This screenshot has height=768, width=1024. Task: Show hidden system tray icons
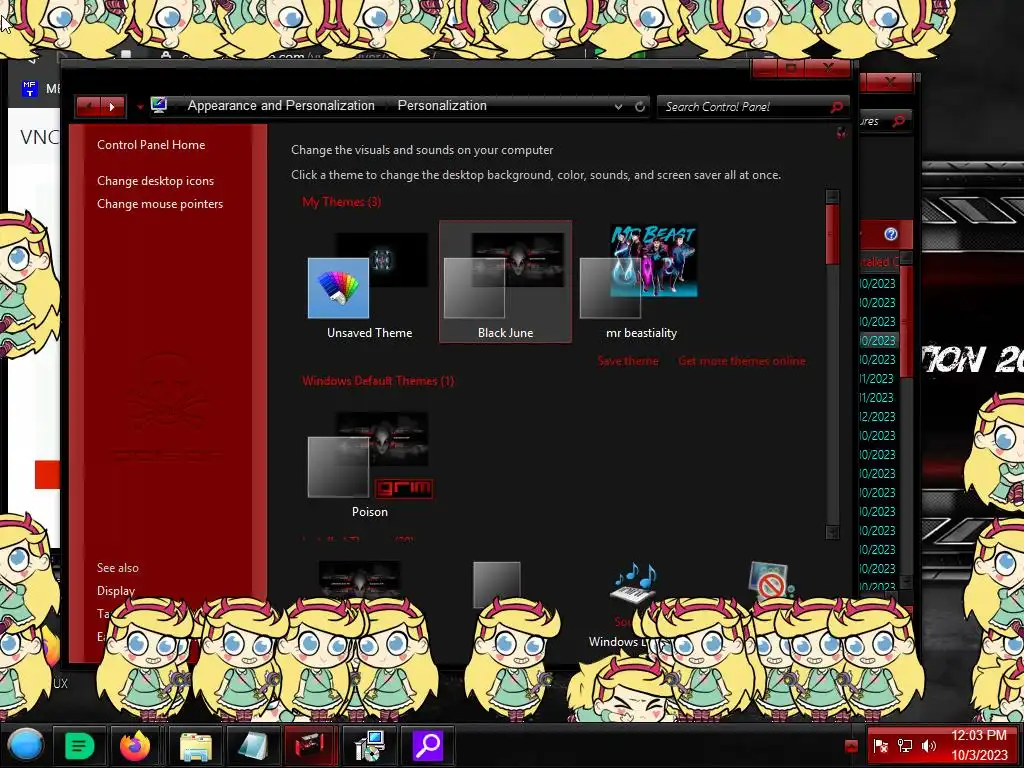click(851, 745)
